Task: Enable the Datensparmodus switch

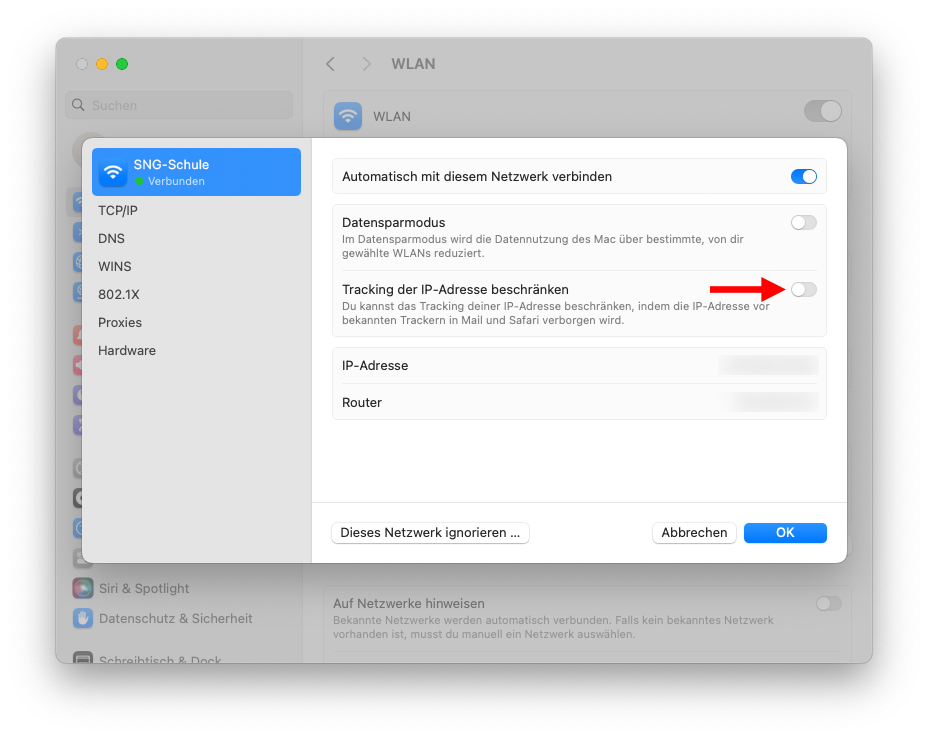Action: pyautogui.click(x=803, y=223)
